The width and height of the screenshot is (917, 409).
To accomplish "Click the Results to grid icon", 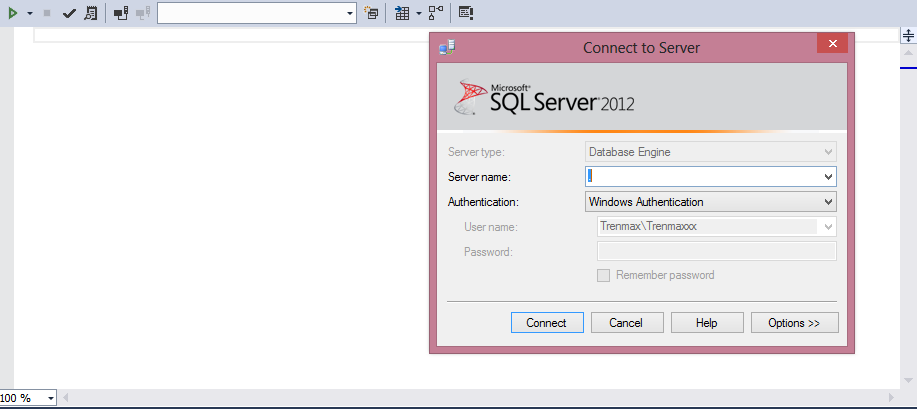I will pos(402,13).
